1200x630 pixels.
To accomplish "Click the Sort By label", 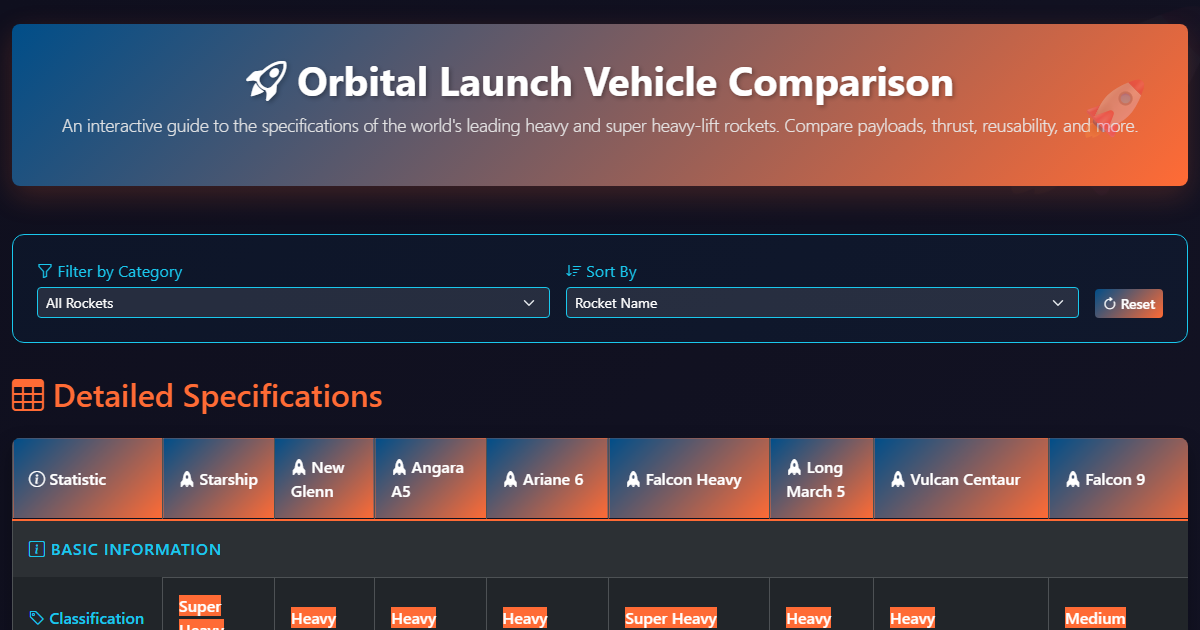I will 611,271.
